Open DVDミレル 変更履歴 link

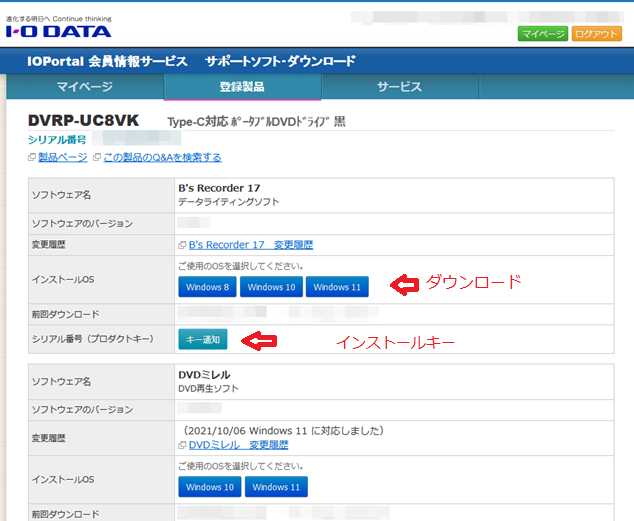[x=239, y=445]
